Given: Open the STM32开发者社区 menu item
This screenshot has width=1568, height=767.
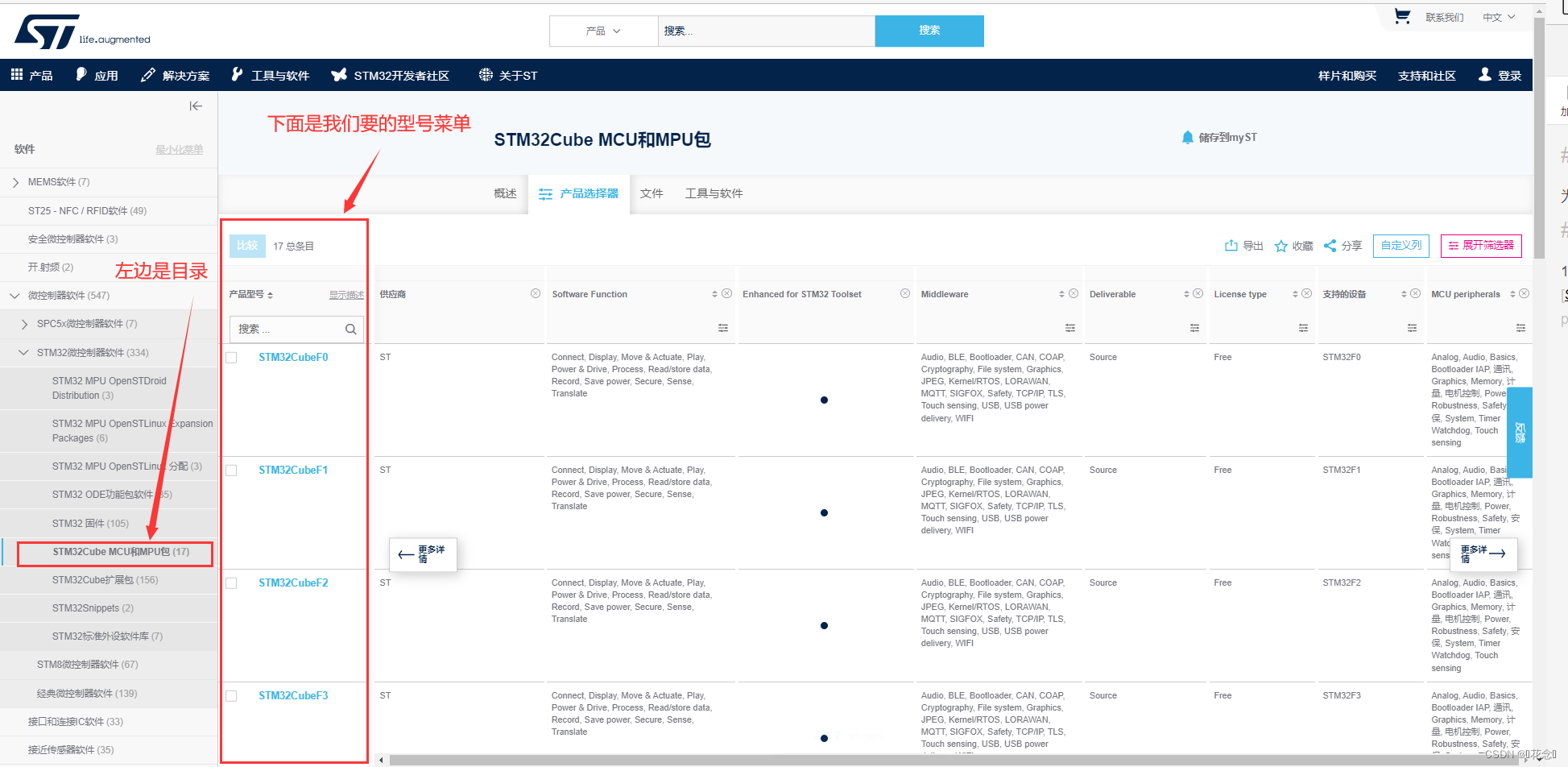Looking at the screenshot, I should (x=391, y=75).
